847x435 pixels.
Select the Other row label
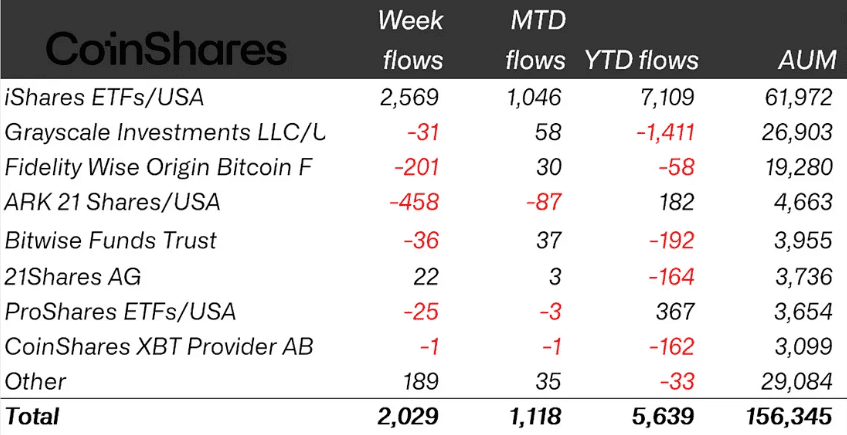[35, 382]
